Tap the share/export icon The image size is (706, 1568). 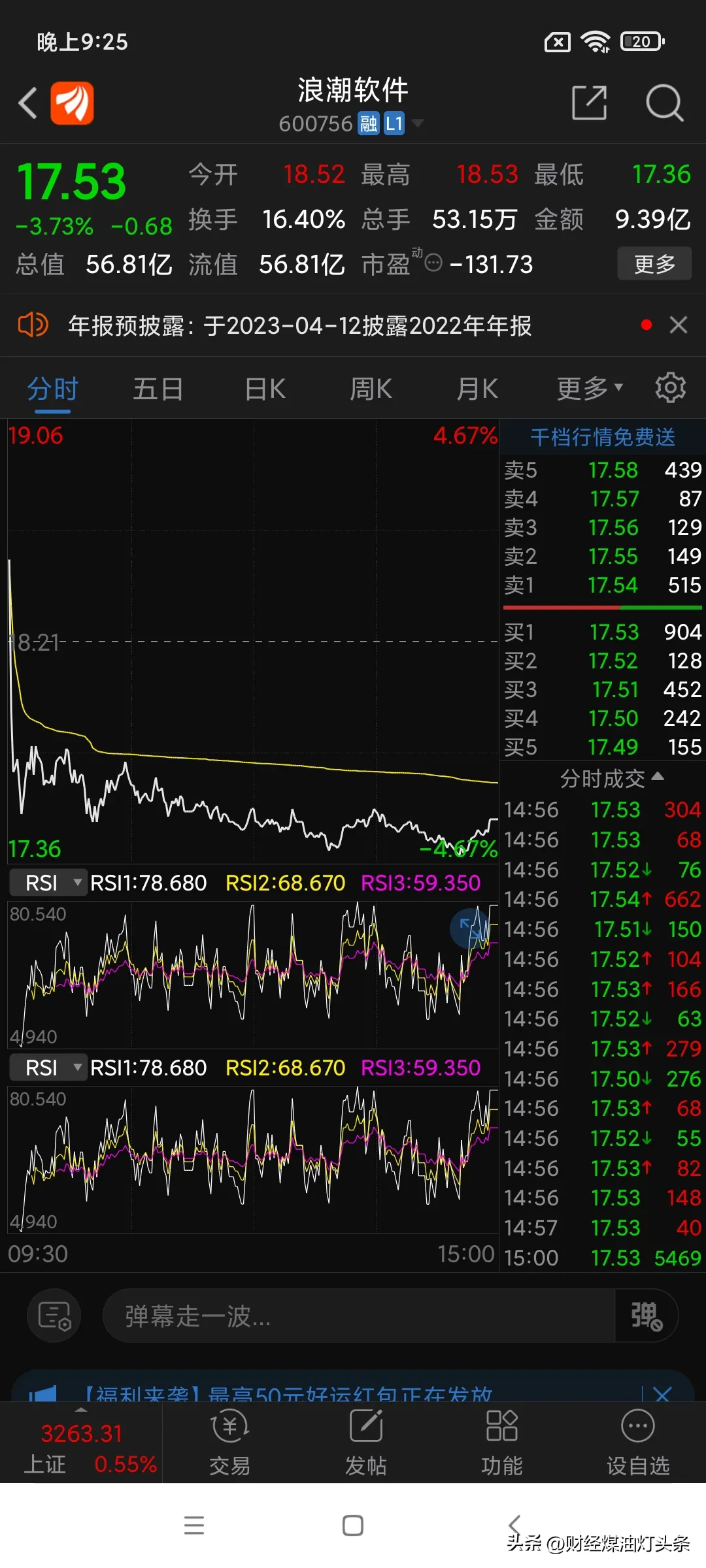tap(589, 103)
